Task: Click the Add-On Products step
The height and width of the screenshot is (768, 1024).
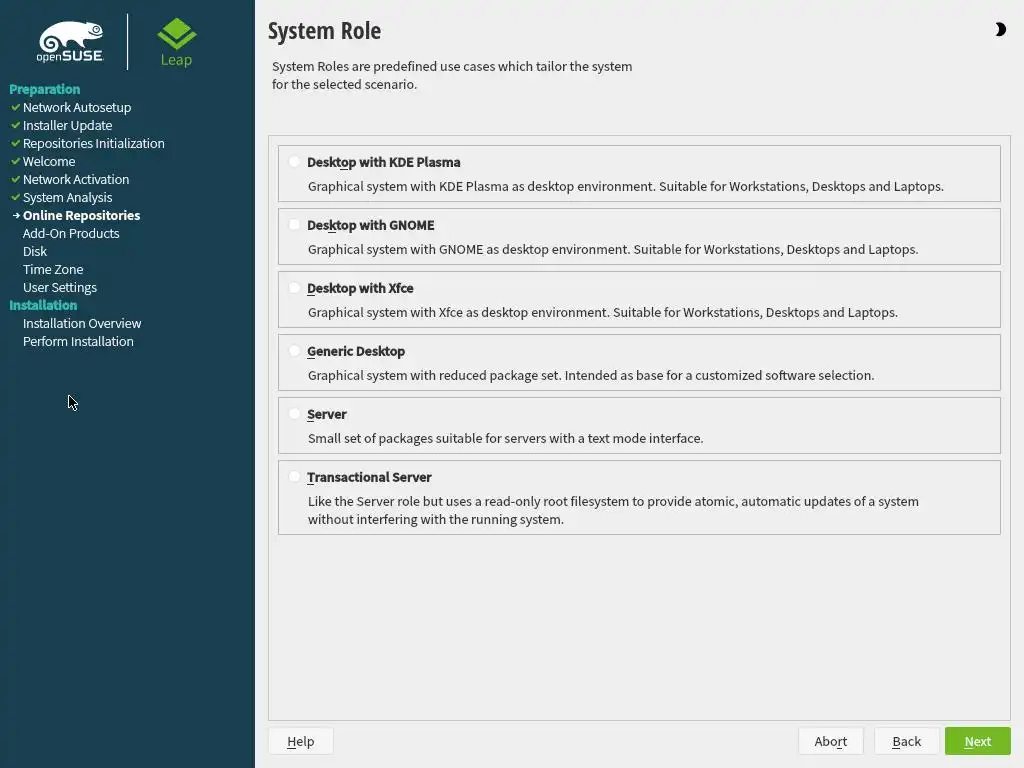Action: click(71, 233)
